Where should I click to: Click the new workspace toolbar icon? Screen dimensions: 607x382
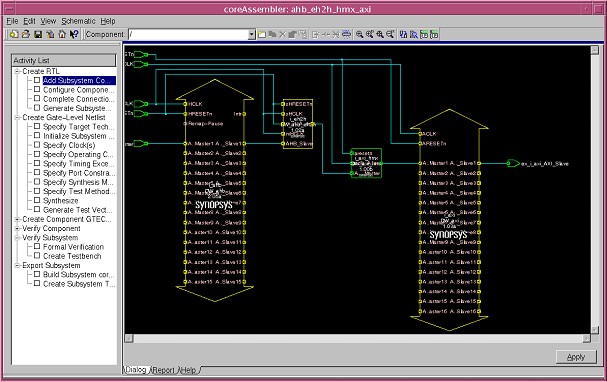point(14,34)
